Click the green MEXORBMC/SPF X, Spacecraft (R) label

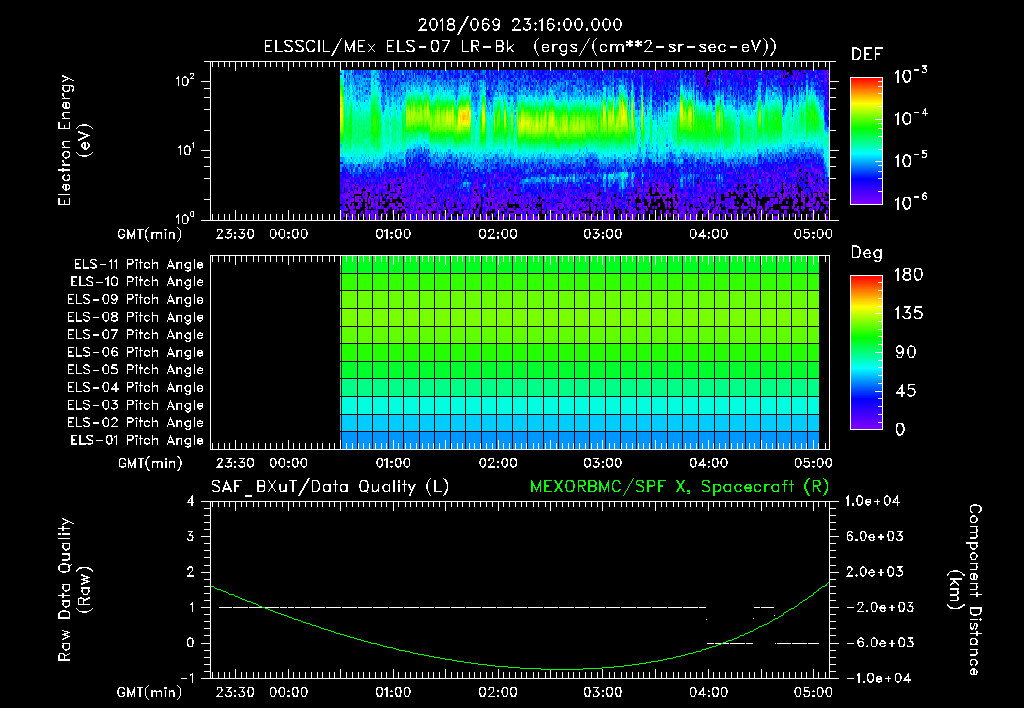coord(679,487)
